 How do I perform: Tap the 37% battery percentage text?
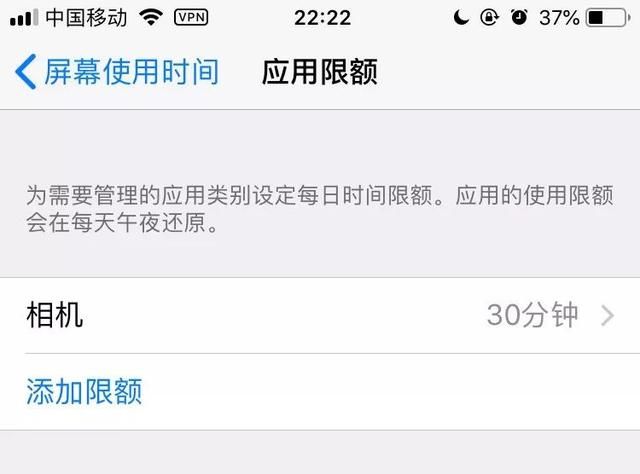pos(559,18)
